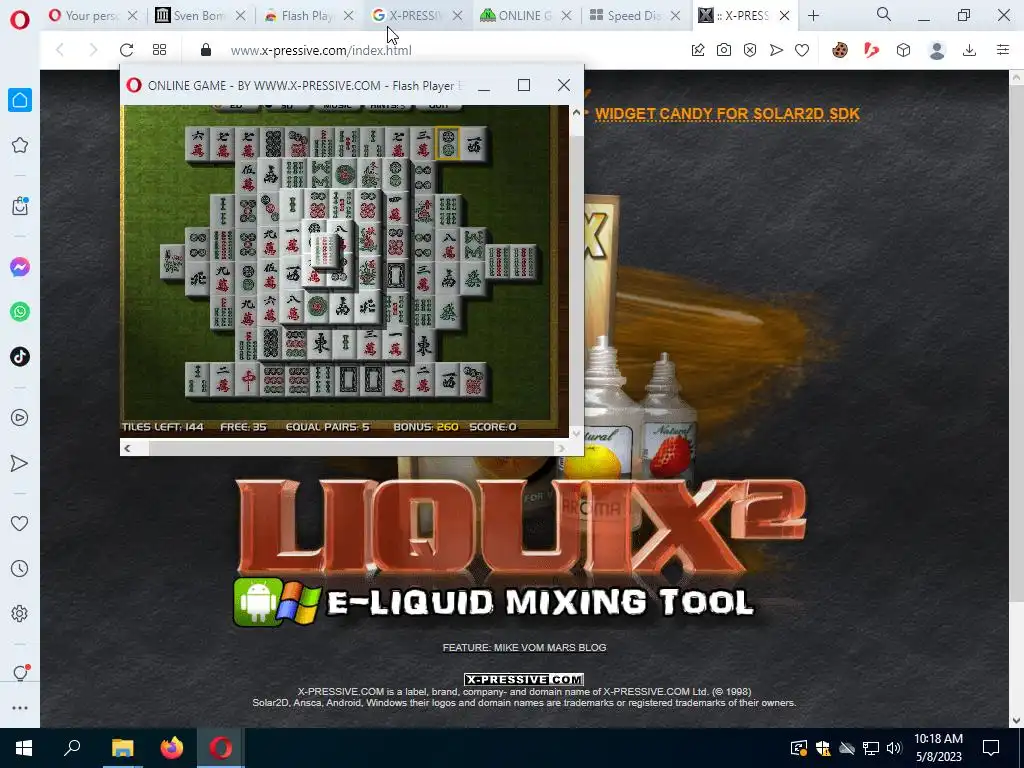Send page to My Flow from address bar
1024x768 pixels.
point(776,50)
